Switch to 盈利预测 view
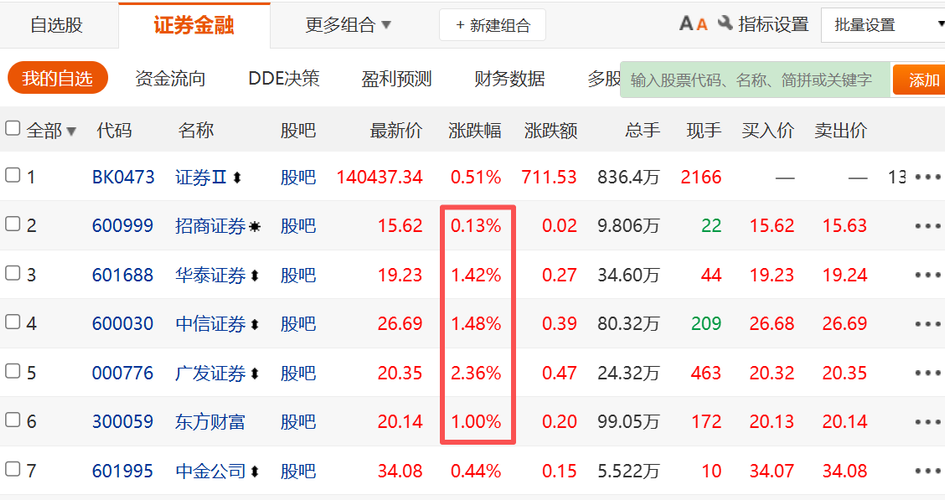945x500 pixels. coord(397,78)
